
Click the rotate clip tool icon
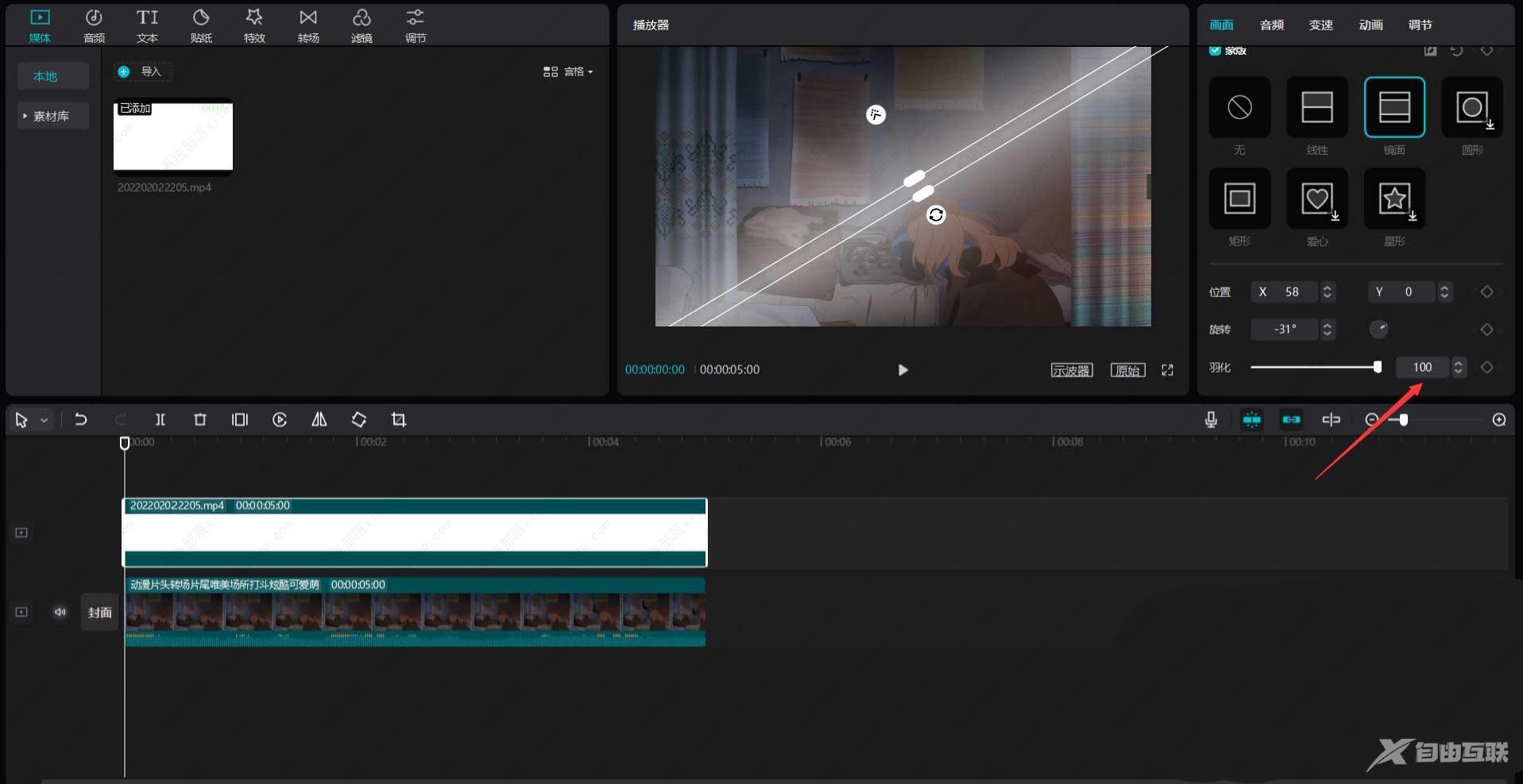[x=359, y=419]
